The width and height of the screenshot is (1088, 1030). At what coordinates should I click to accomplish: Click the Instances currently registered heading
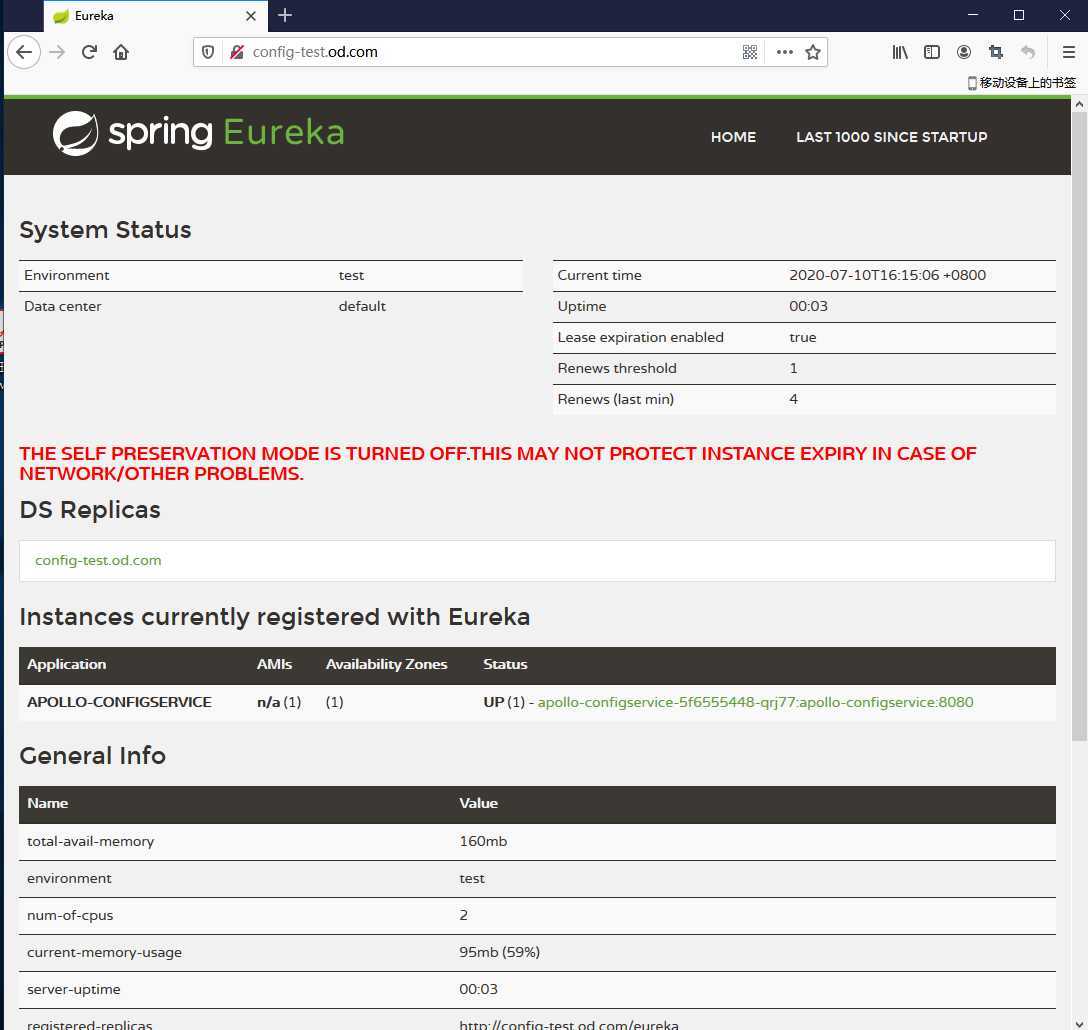[275, 616]
